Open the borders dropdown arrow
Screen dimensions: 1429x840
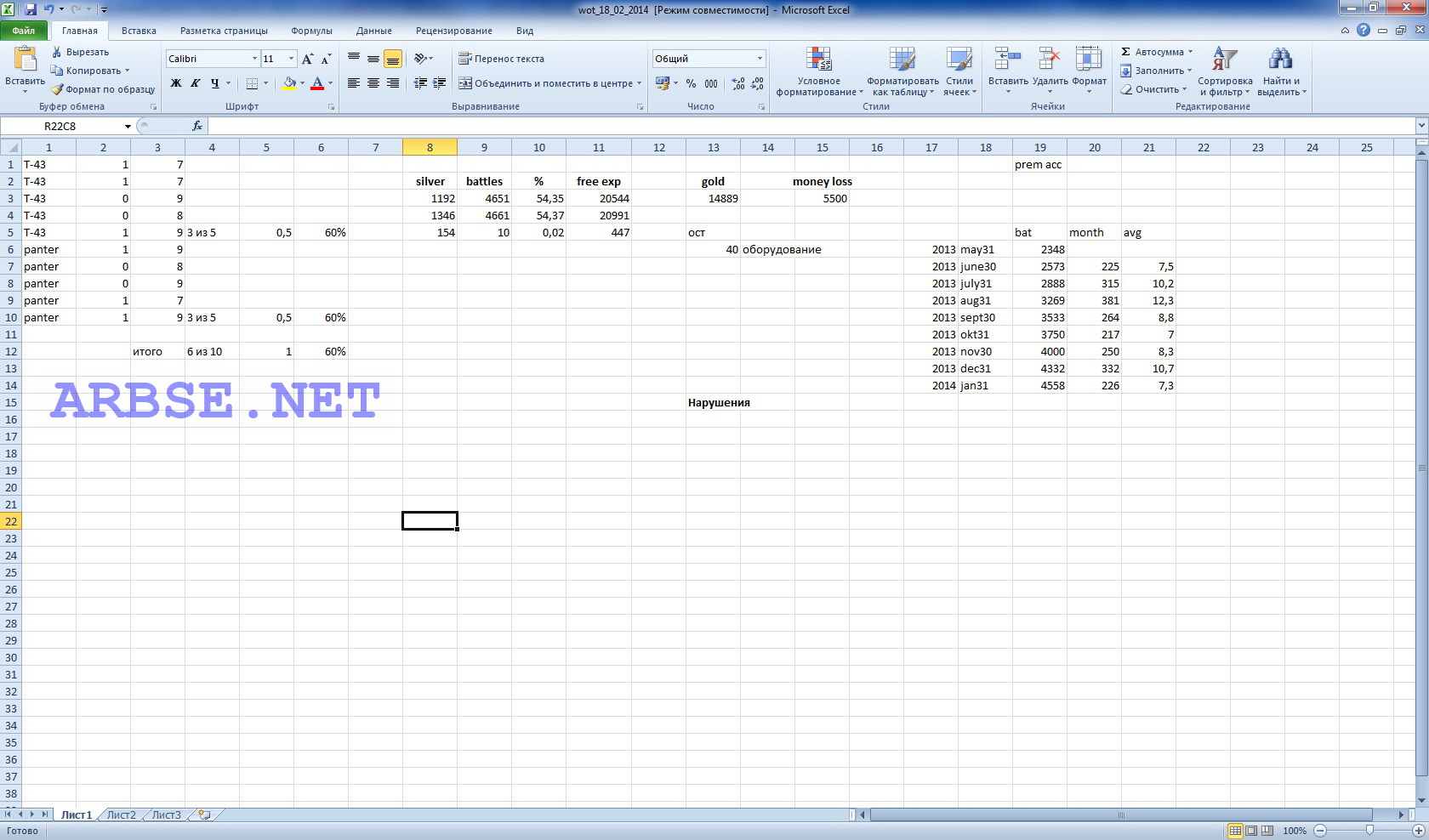click(x=265, y=83)
